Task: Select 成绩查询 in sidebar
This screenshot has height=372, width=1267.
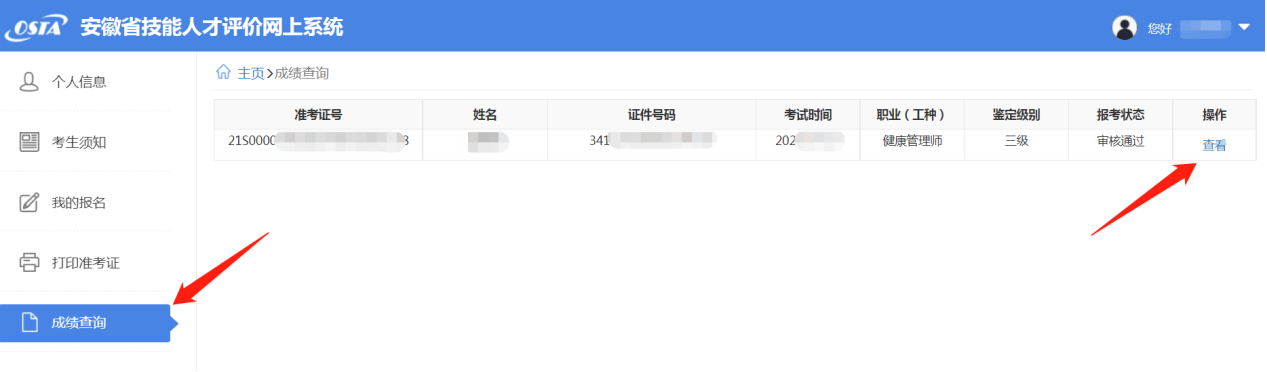Action: click(85, 323)
